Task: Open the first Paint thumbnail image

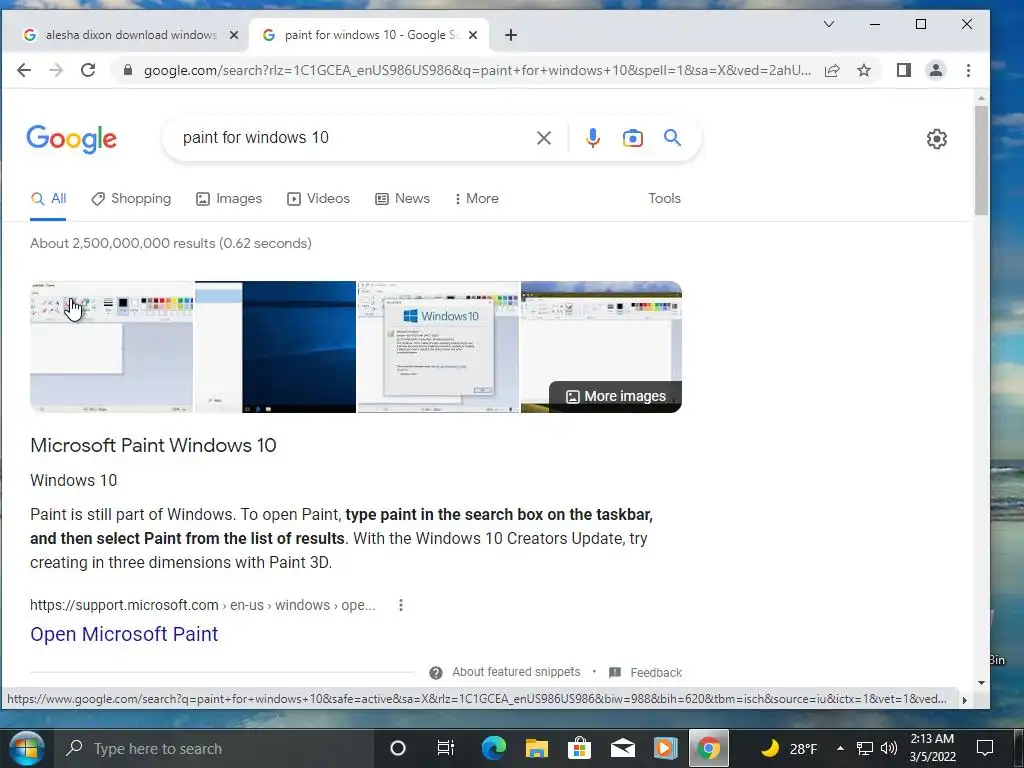Action: click(112, 347)
